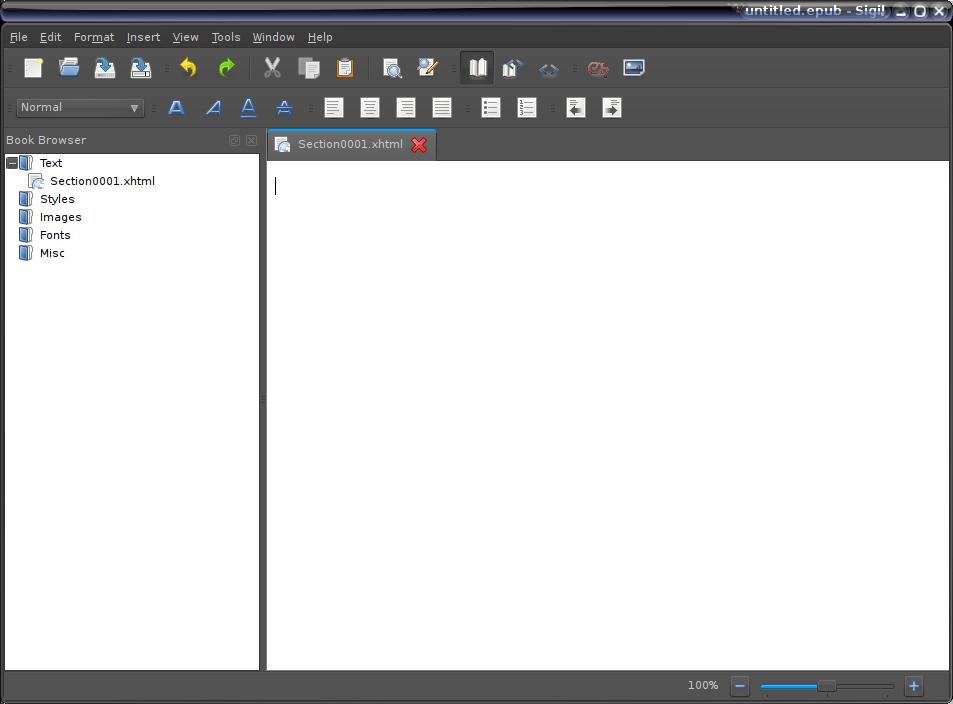The height and width of the screenshot is (704, 953).
Task: Click the Cut scissors icon
Action: click(x=272, y=68)
